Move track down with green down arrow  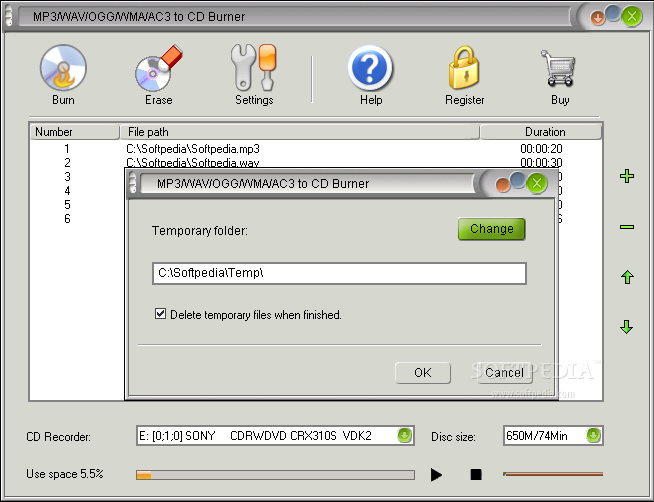pyautogui.click(x=627, y=327)
